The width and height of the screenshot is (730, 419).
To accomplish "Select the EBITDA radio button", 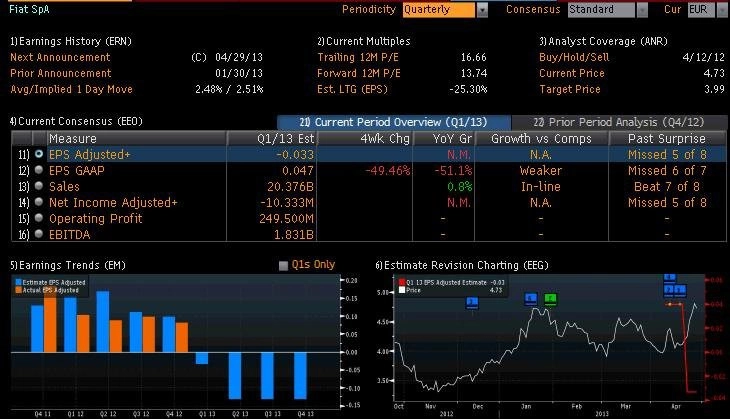I will [39, 234].
